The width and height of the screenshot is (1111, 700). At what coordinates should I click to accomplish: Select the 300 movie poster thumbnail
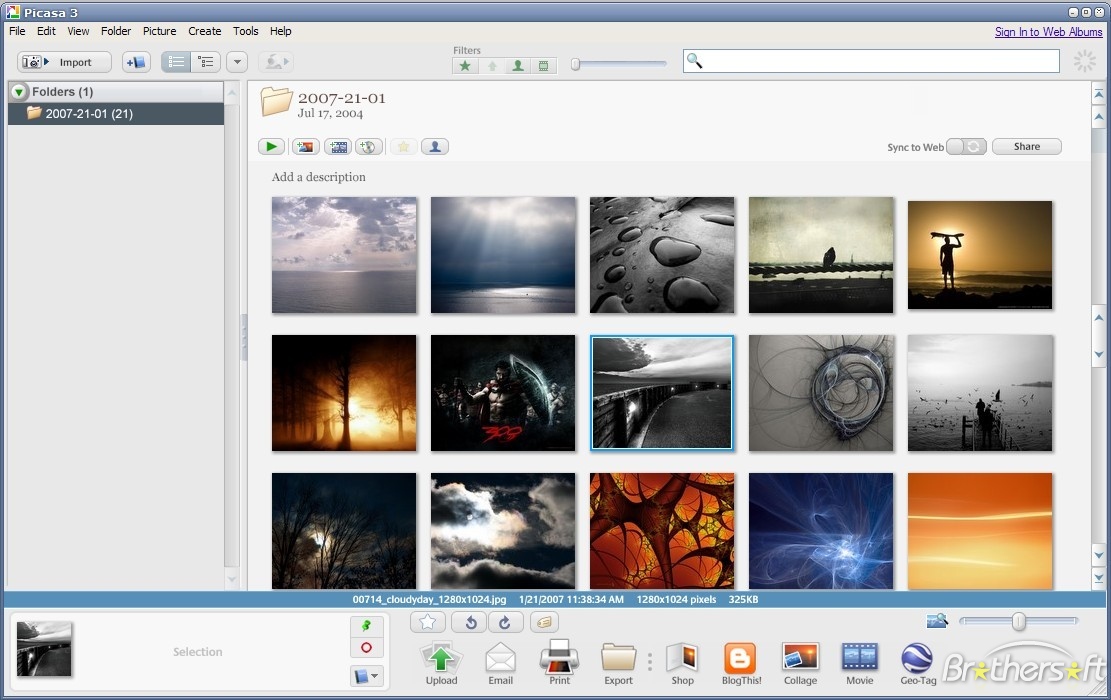click(x=503, y=393)
